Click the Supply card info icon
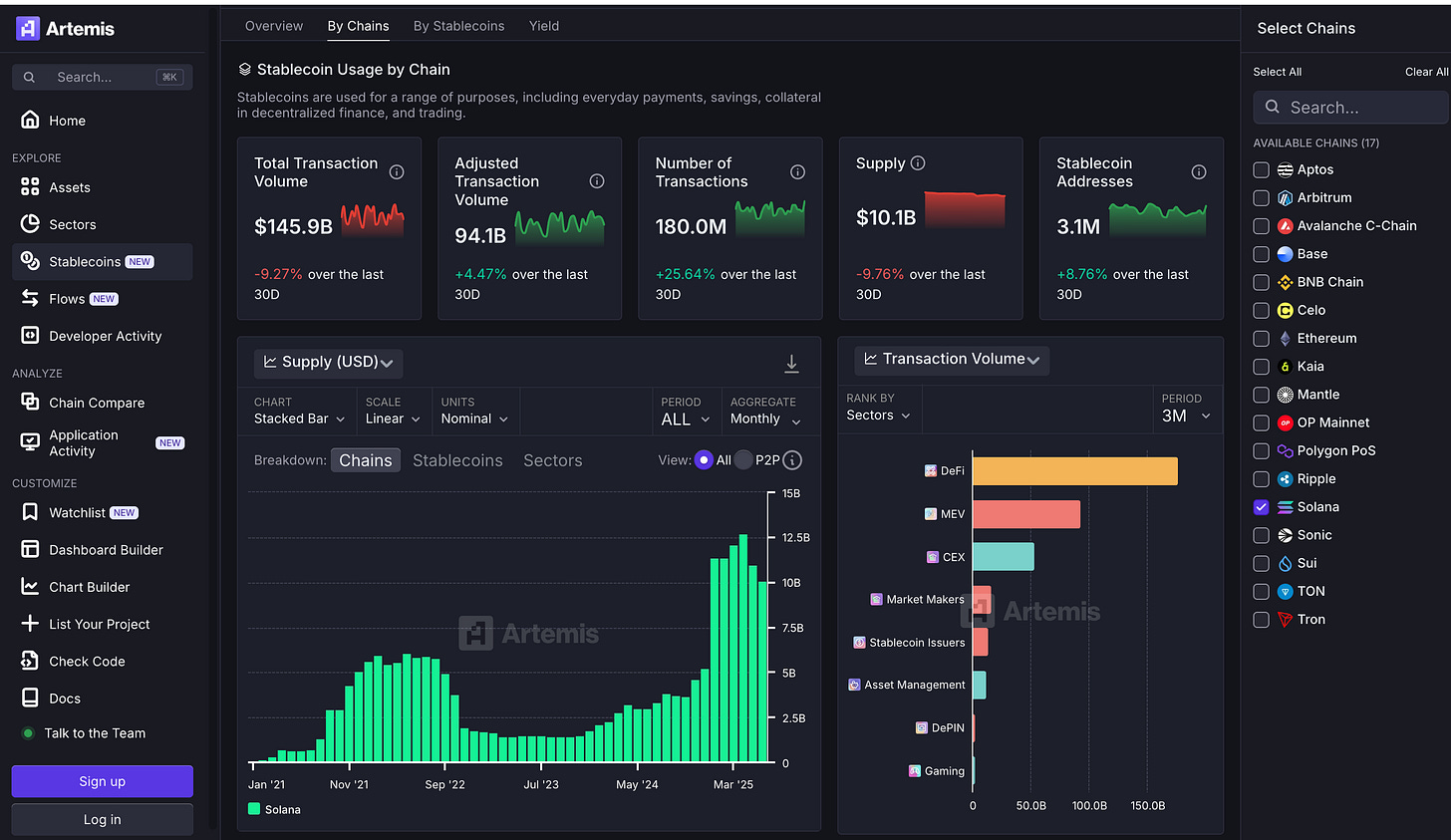The width and height of the screenshot is (1451, 840). pos(918,163)
